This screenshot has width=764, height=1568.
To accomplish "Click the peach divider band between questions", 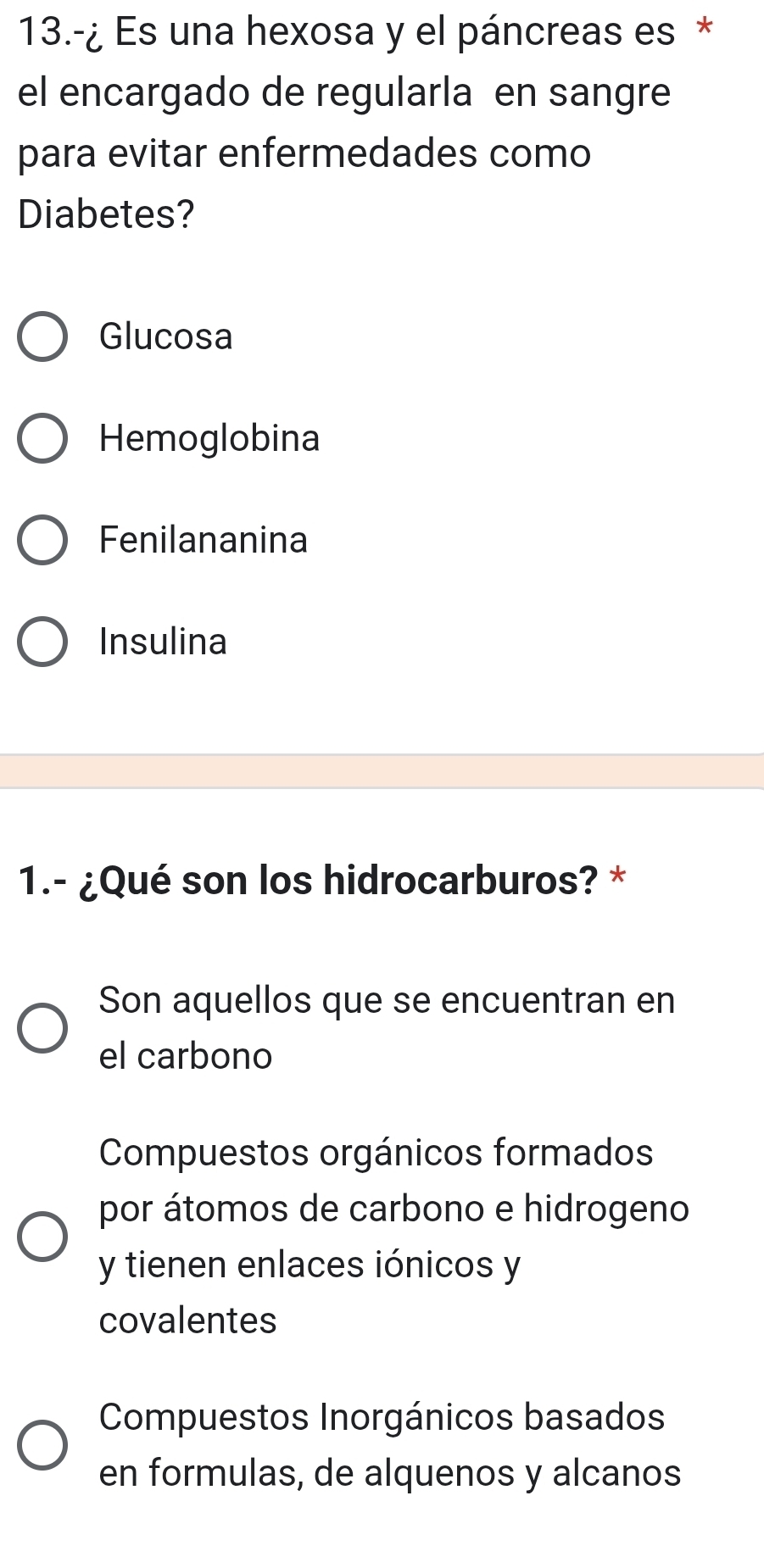I will (382, 771).
